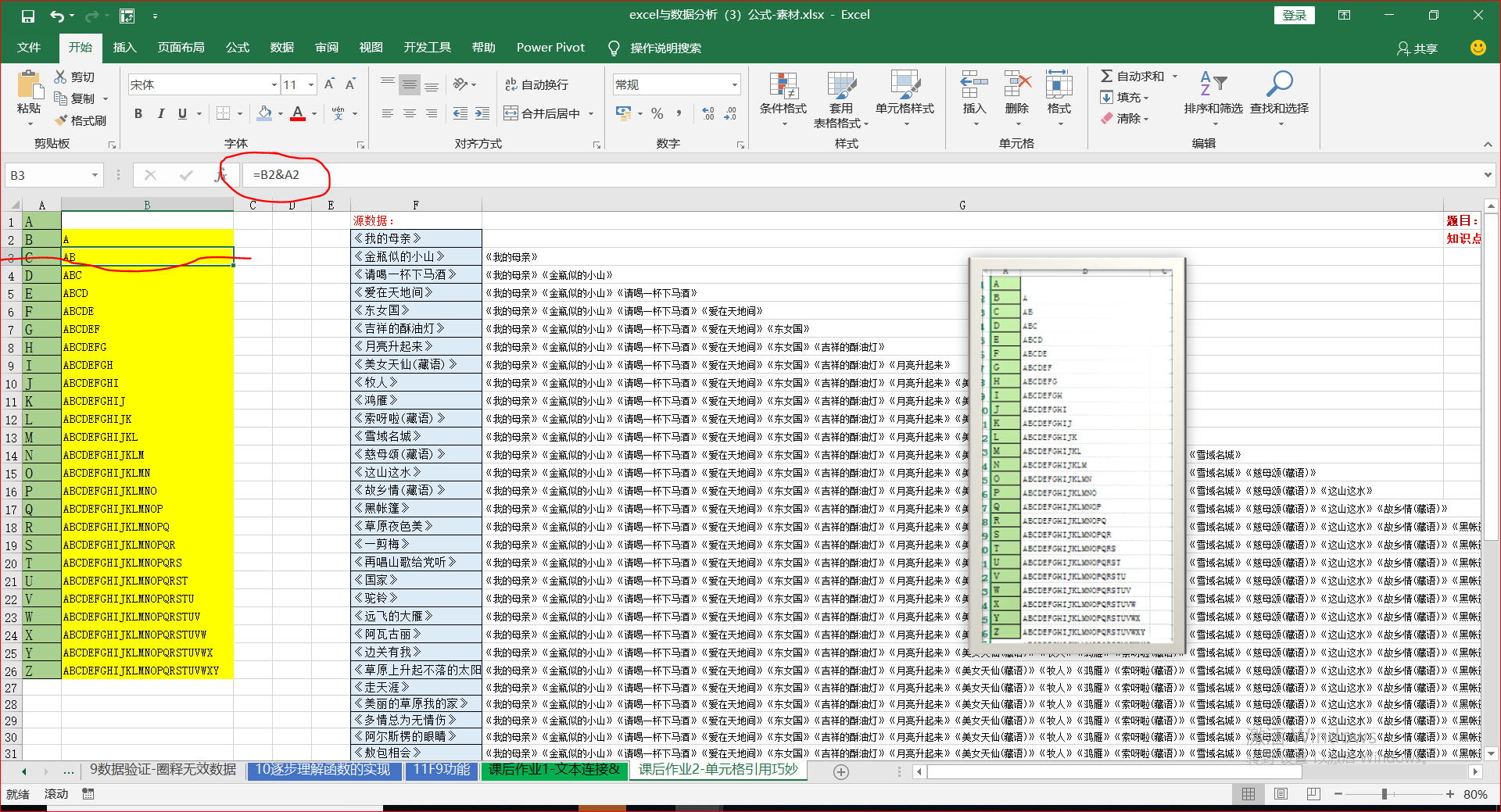
Task: Switch to the 插入 (Insert) tab
Action: (x=124, y=48)
